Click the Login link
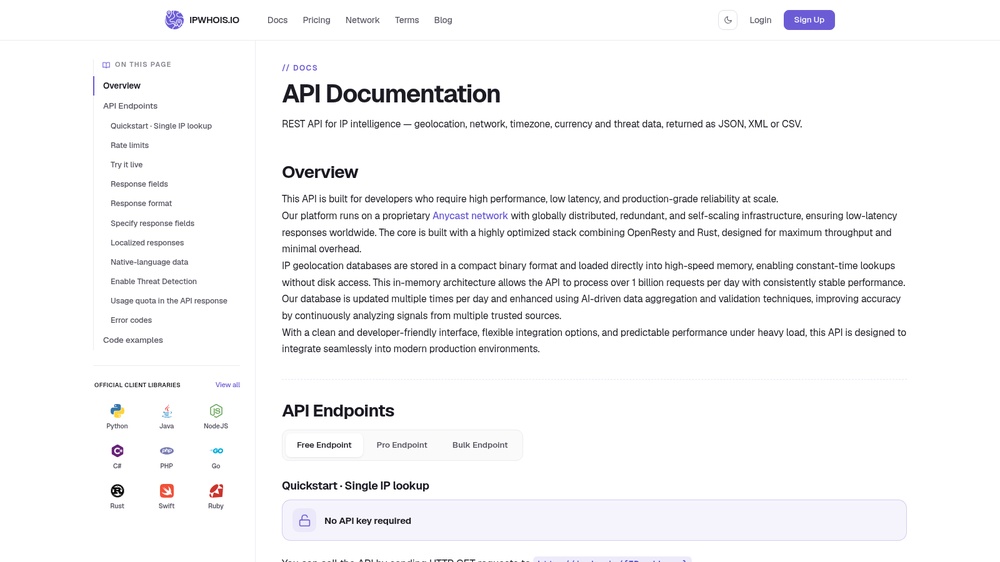This screenshot has height=562, width=1000. (760, 20)
